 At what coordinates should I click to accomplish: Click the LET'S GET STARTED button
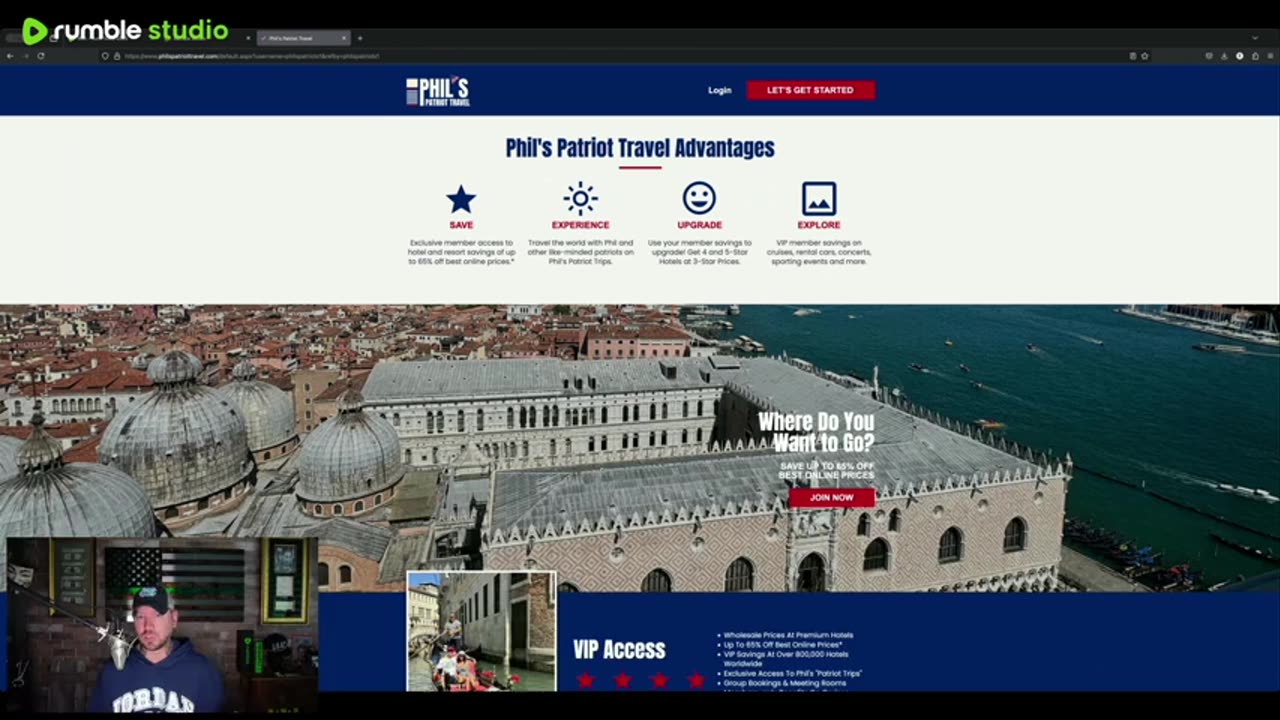pyautogui.click(x=810, y=90)
